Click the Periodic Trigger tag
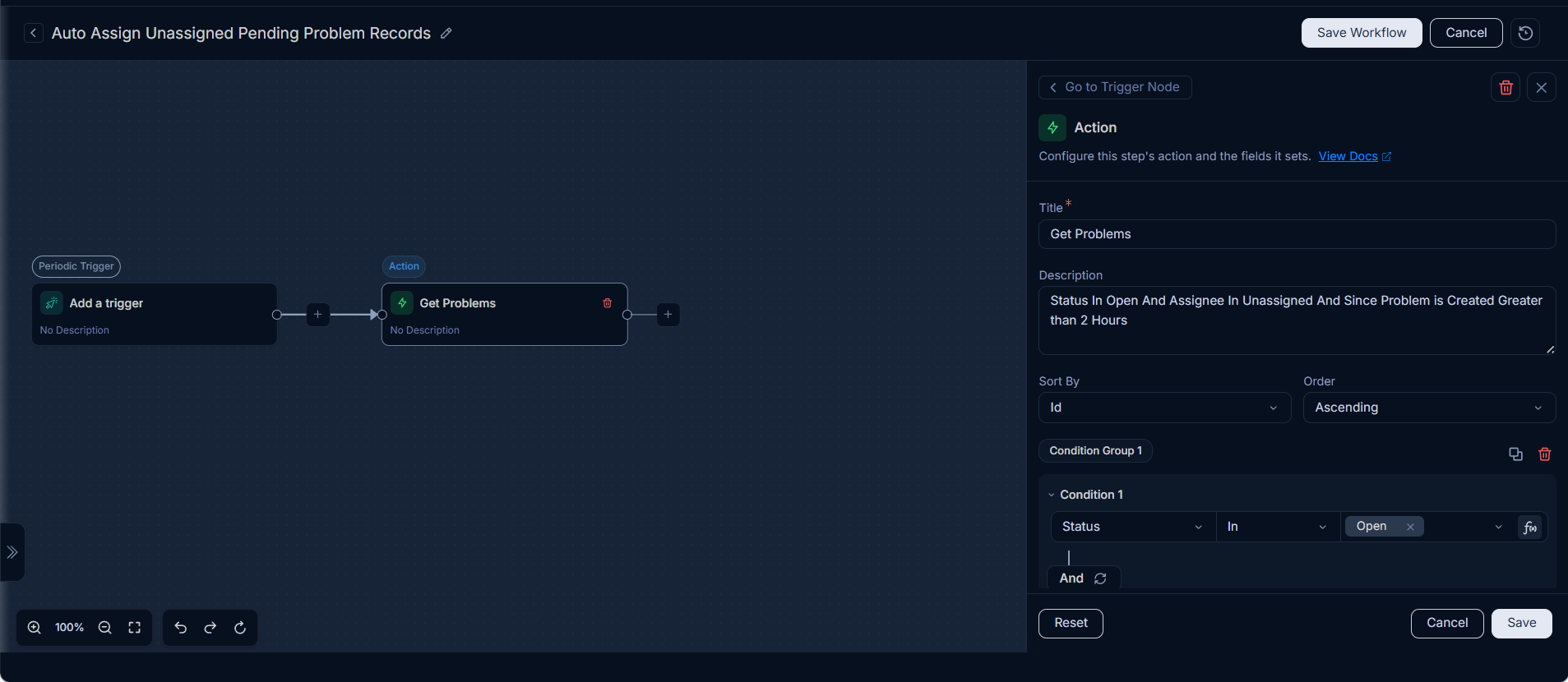 (x=76, y=266)
